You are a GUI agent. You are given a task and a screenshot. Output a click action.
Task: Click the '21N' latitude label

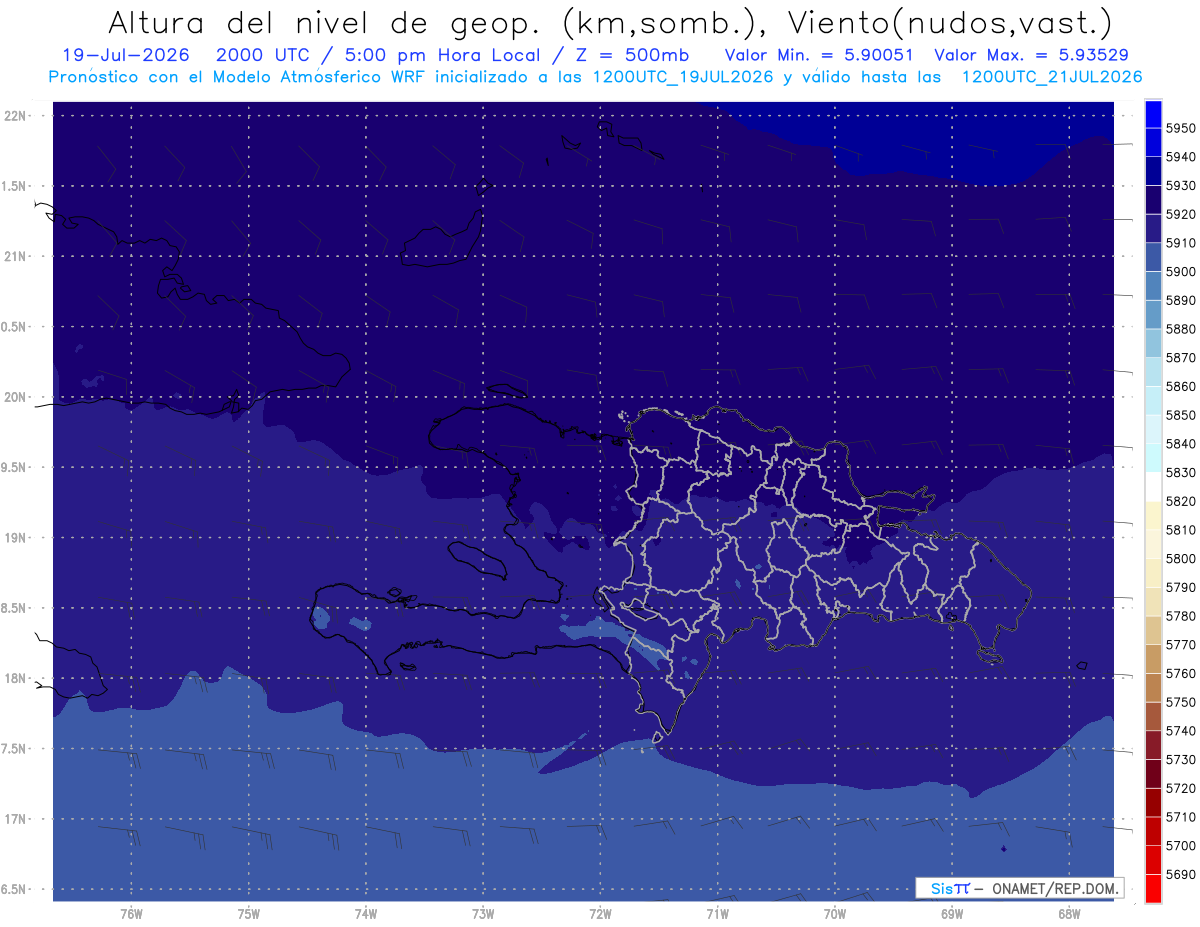pyautogui.click(x=13, y=256)
